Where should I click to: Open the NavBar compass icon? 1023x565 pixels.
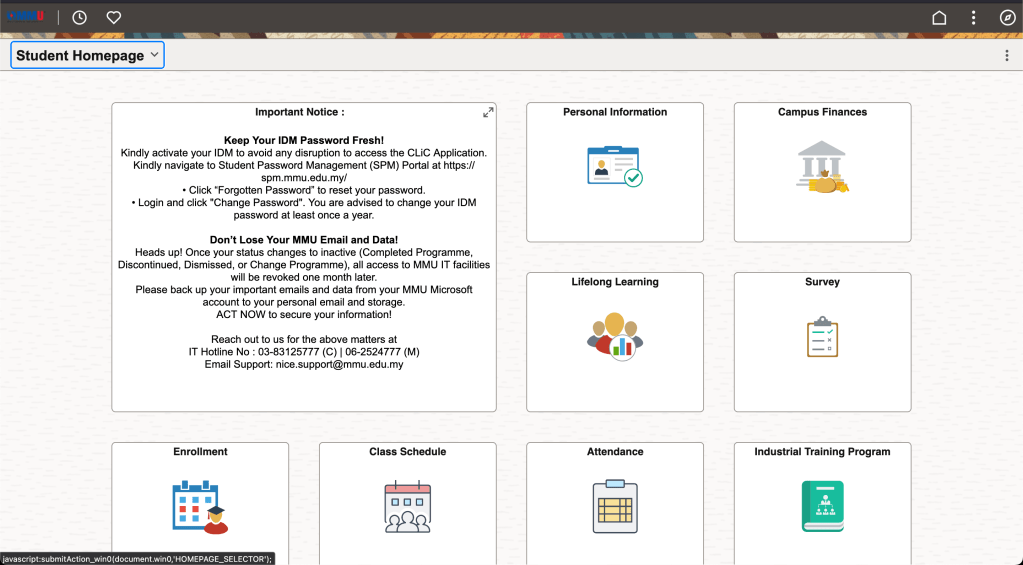pyautogui.click(x=1007, y=18)
